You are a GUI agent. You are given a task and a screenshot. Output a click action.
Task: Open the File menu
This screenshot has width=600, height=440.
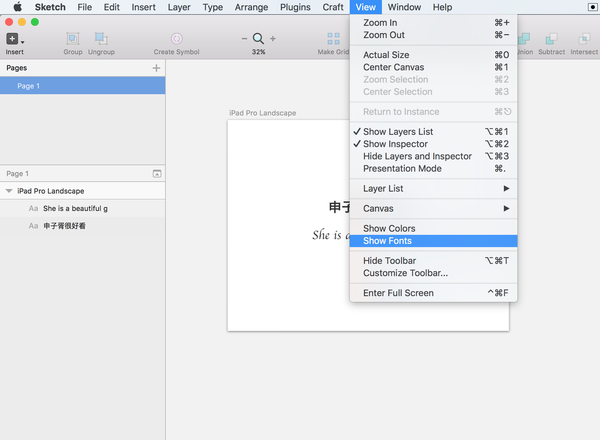pyautogui.click(x=85, y=7)
